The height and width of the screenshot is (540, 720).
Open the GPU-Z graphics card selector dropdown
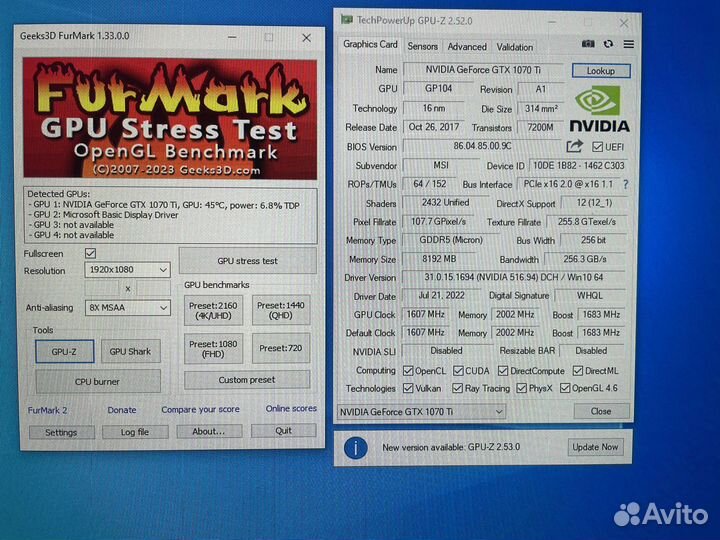click(422, 412)
